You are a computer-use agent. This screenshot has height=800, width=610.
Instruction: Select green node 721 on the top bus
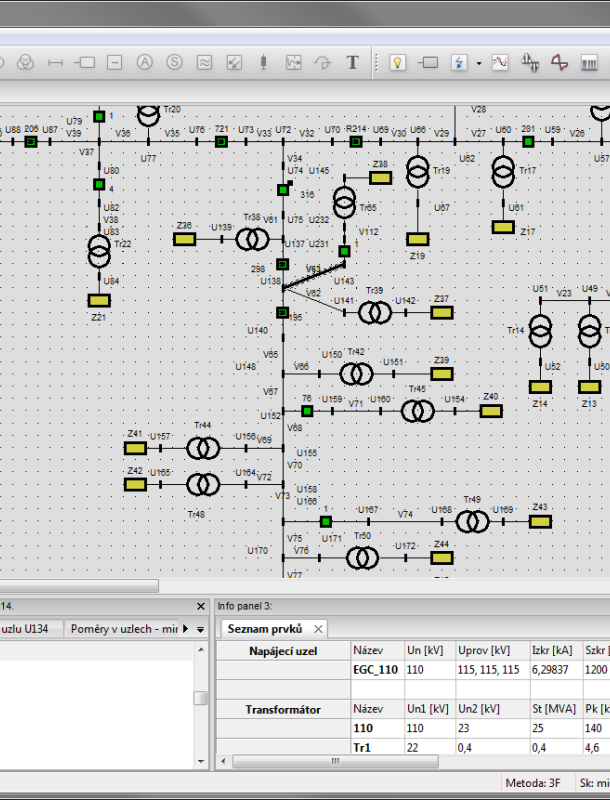221,141
